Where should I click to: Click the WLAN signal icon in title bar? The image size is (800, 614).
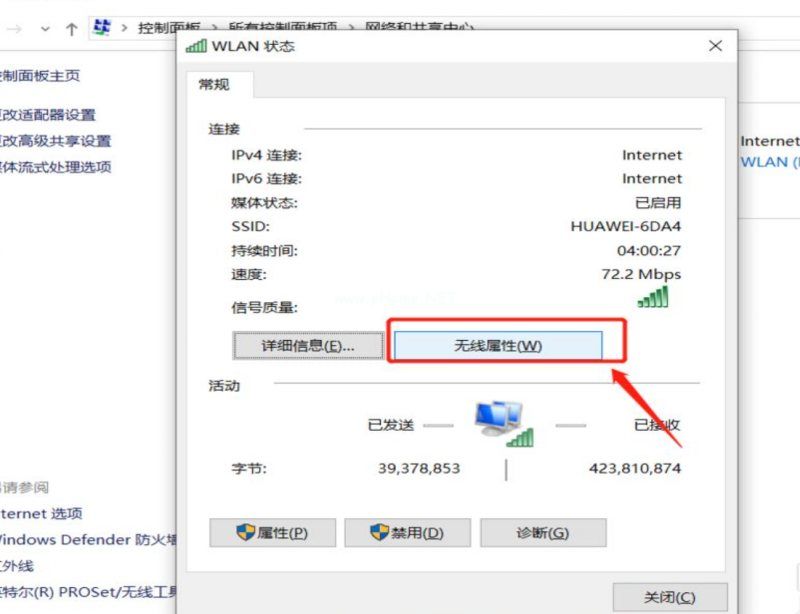click(x=196, y=46)
